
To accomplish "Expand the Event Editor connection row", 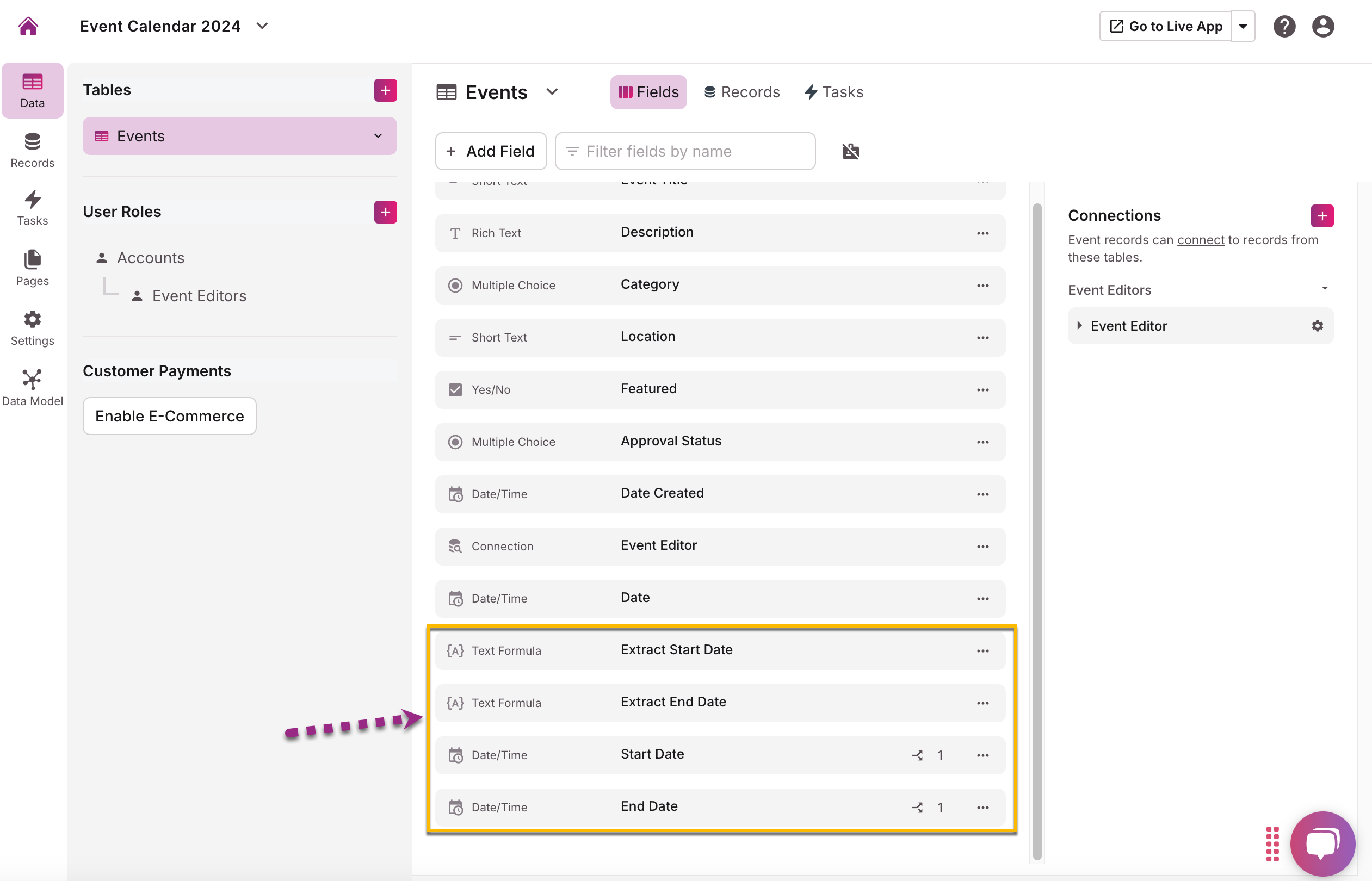I will (1079, 326).
